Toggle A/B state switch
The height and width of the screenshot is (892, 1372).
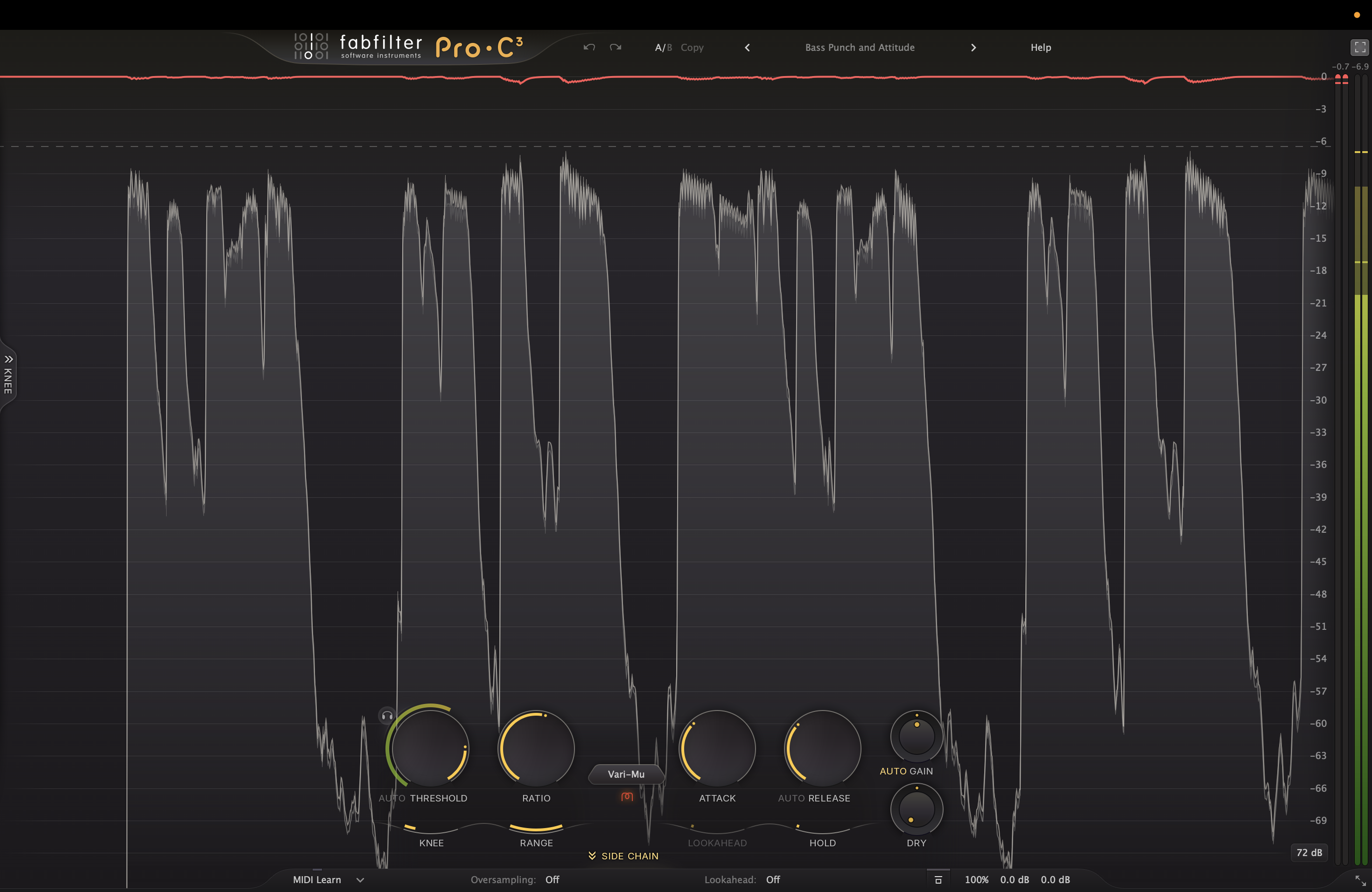(663, 47)
